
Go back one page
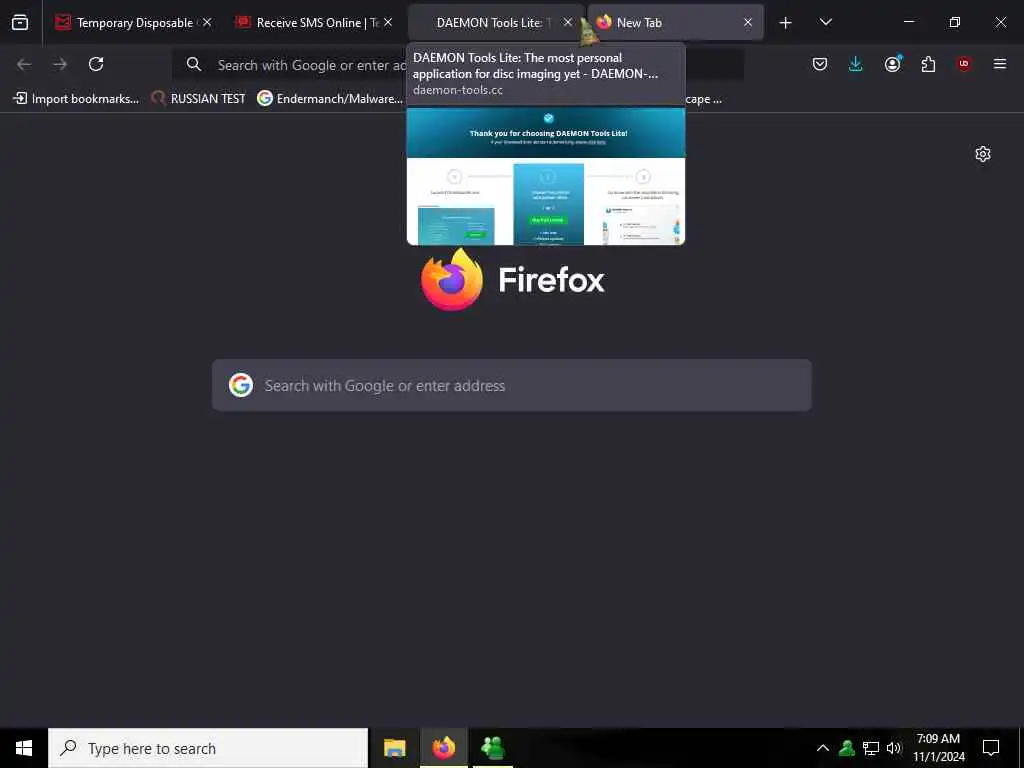24,64
